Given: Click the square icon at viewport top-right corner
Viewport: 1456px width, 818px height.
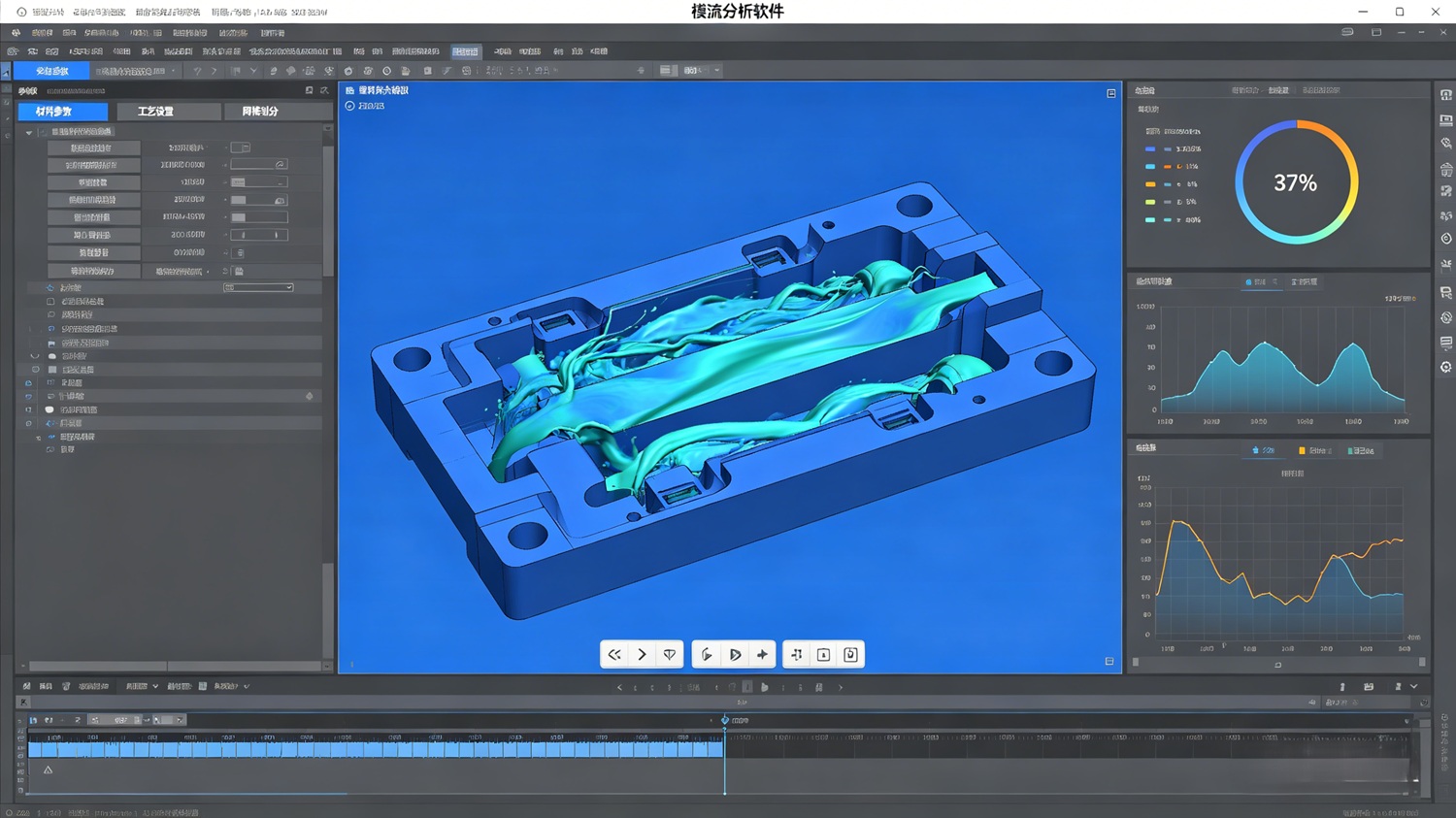Looking at the screenshot, I should [x=1111, y=93].
